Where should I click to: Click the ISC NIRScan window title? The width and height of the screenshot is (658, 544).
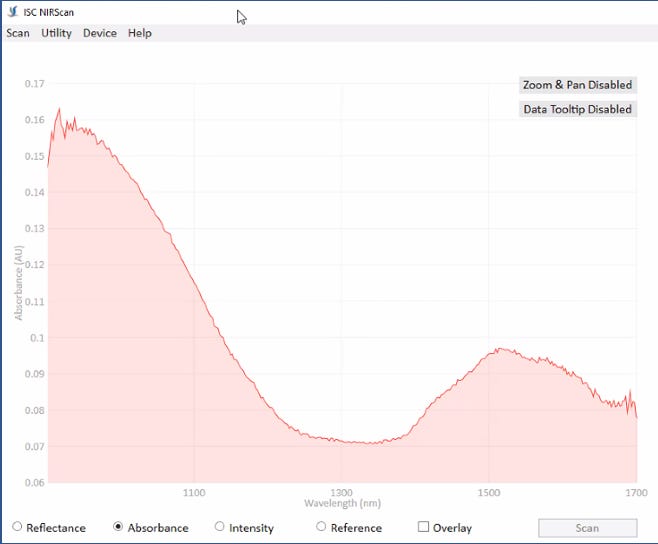[48, 12]
